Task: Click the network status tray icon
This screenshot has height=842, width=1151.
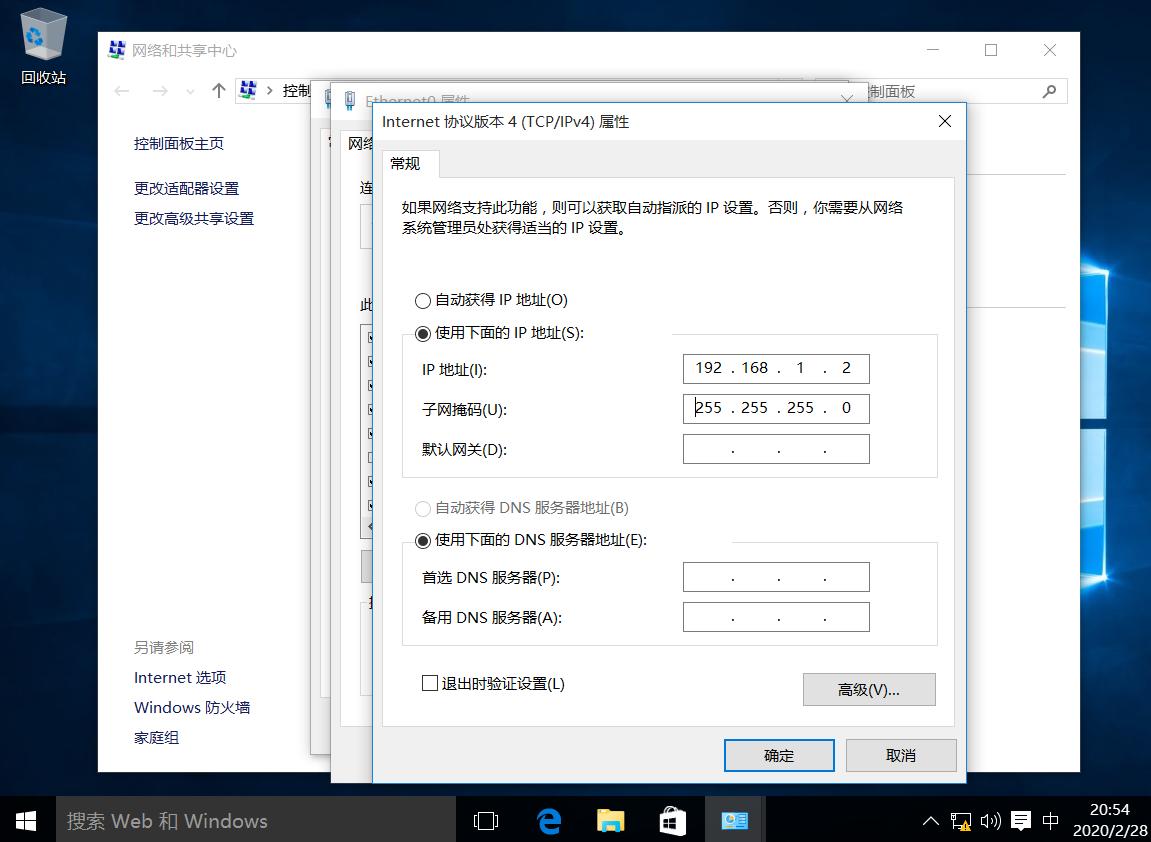Action: pos(961,820)
